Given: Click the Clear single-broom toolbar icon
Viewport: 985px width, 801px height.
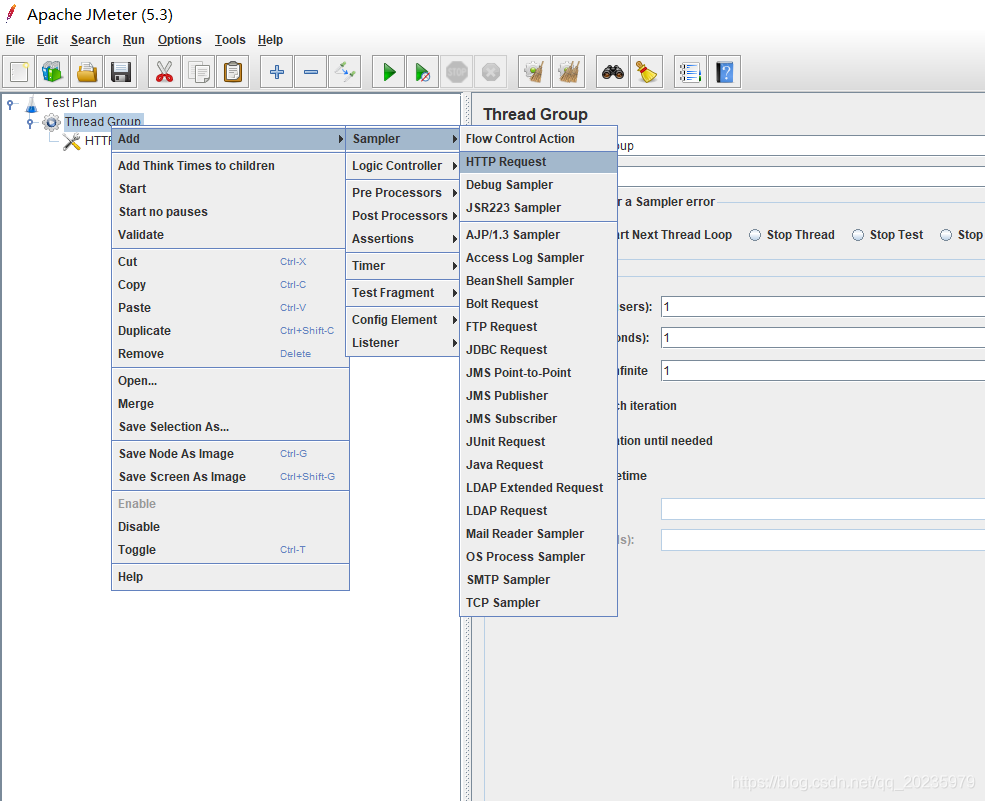Looking at the screenshot, I should pyautogui.click(x=535, y=72).
